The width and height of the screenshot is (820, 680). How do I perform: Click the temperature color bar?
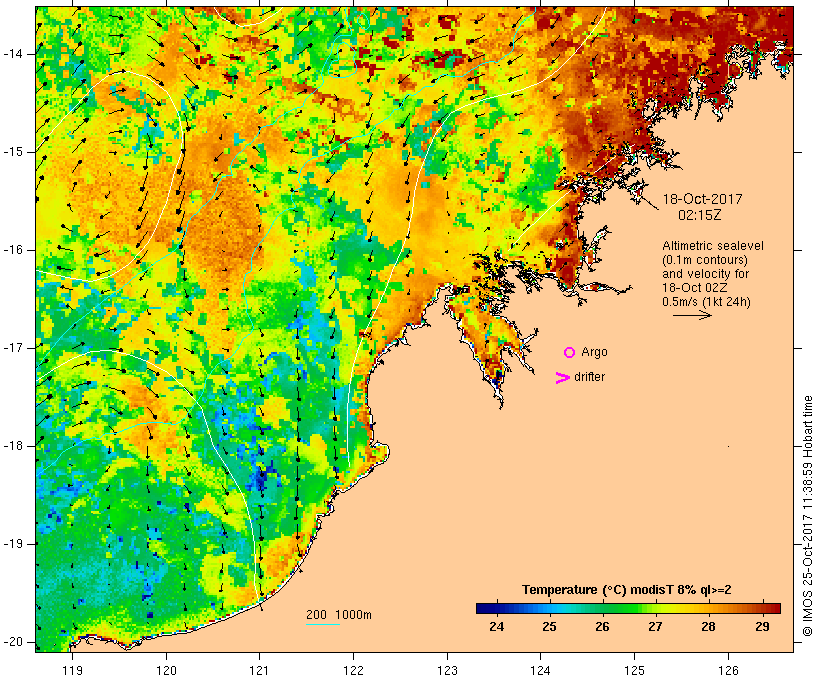pyautogui.click(x=628, y=608)
